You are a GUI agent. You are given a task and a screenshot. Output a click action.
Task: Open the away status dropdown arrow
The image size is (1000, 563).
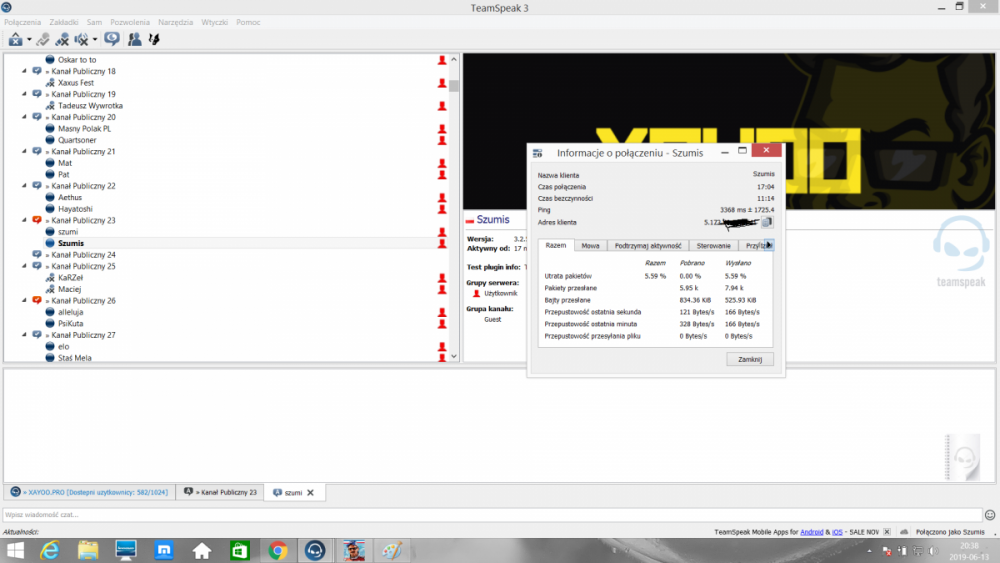pos(29,40)
